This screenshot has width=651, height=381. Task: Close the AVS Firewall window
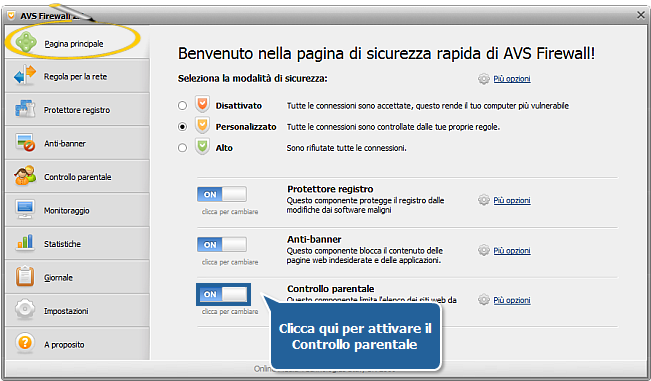click(641, 15)
